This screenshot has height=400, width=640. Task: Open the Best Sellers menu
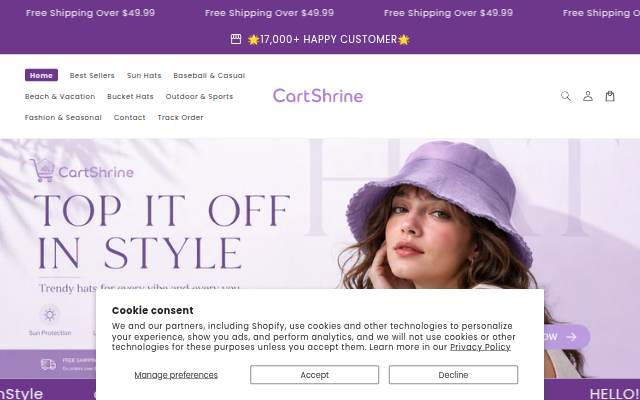pos(92,76)
